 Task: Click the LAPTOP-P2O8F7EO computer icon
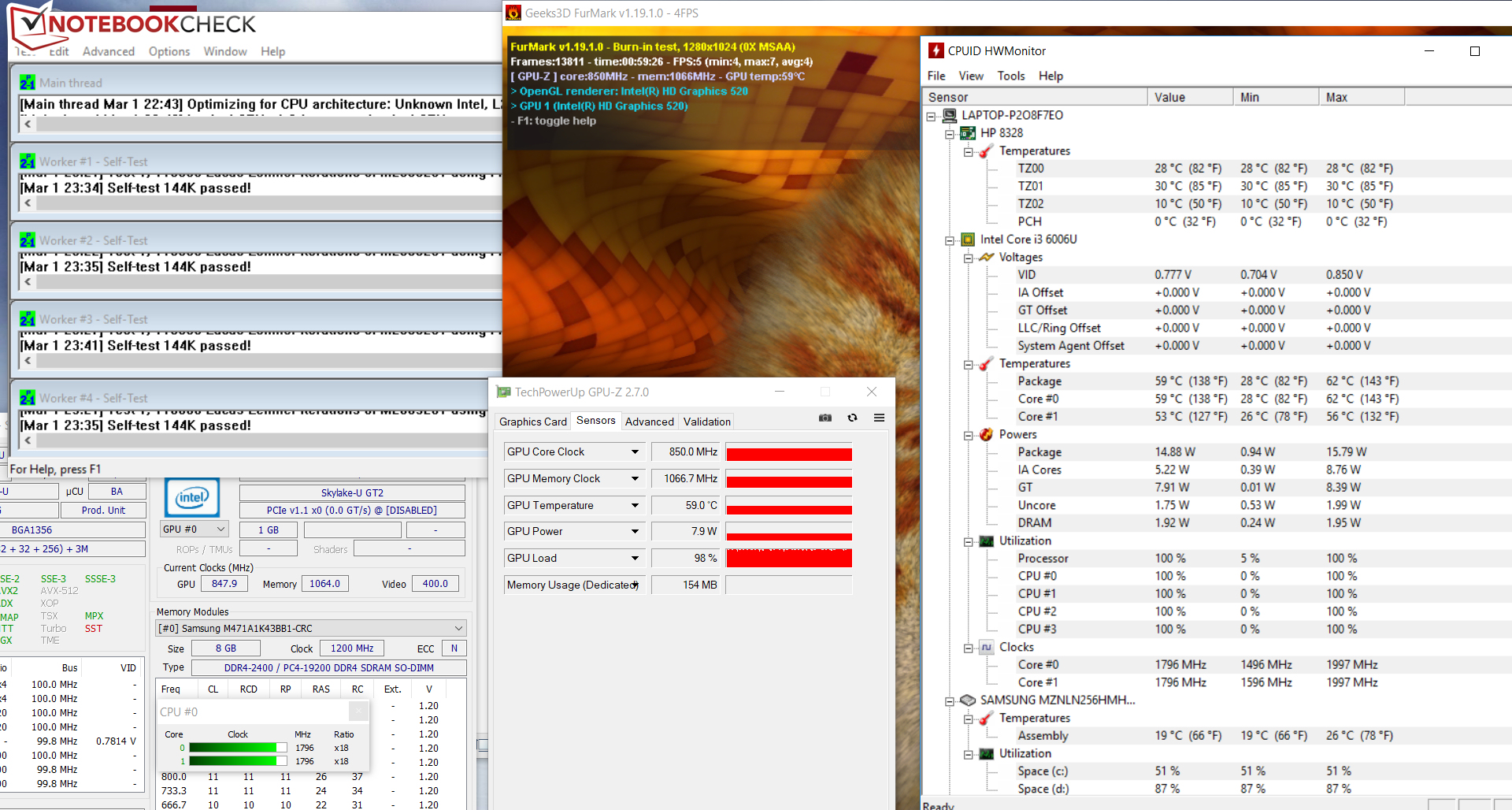tap(951, 115)
